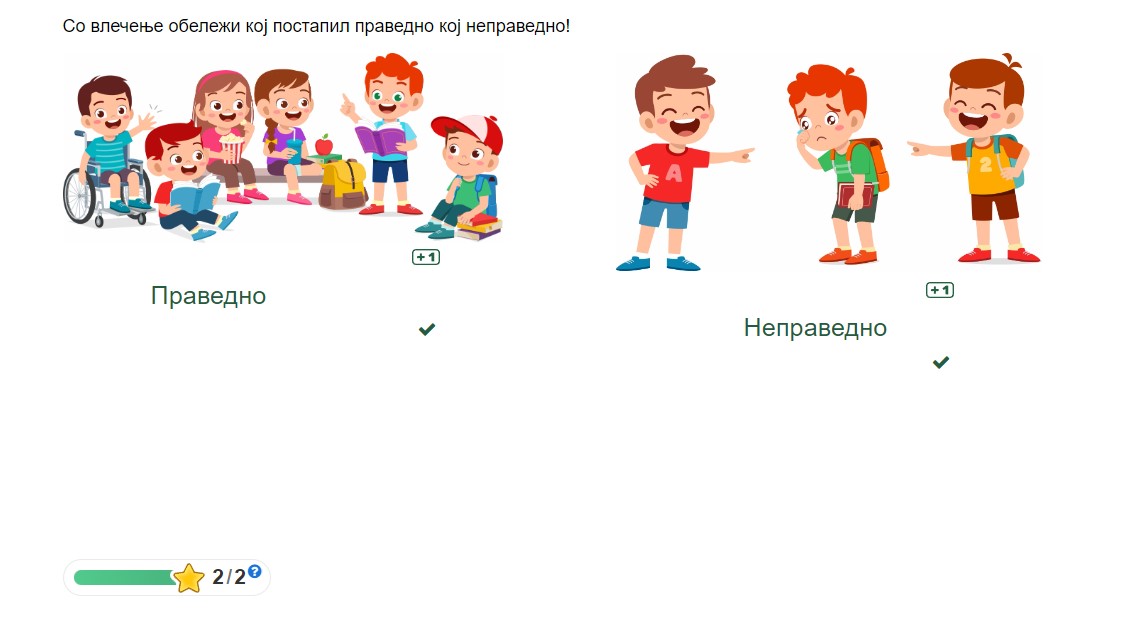Click the +1 badge under the group picture

click(426, 257)
